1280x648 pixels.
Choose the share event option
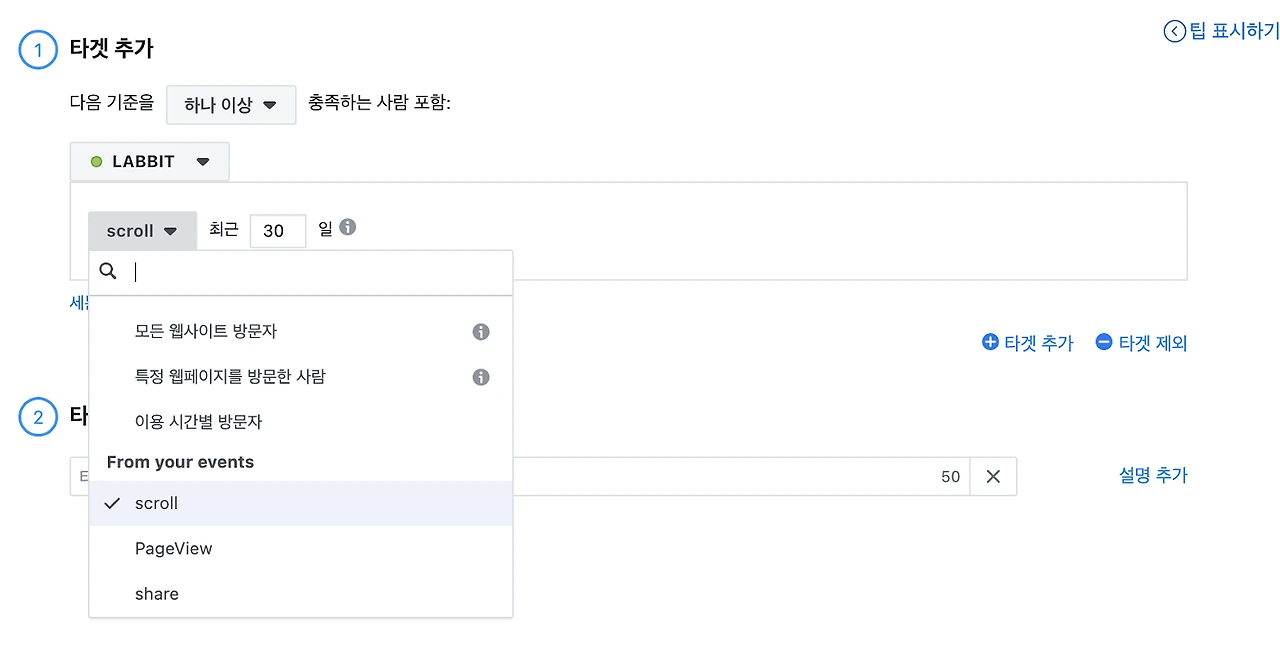157,594
